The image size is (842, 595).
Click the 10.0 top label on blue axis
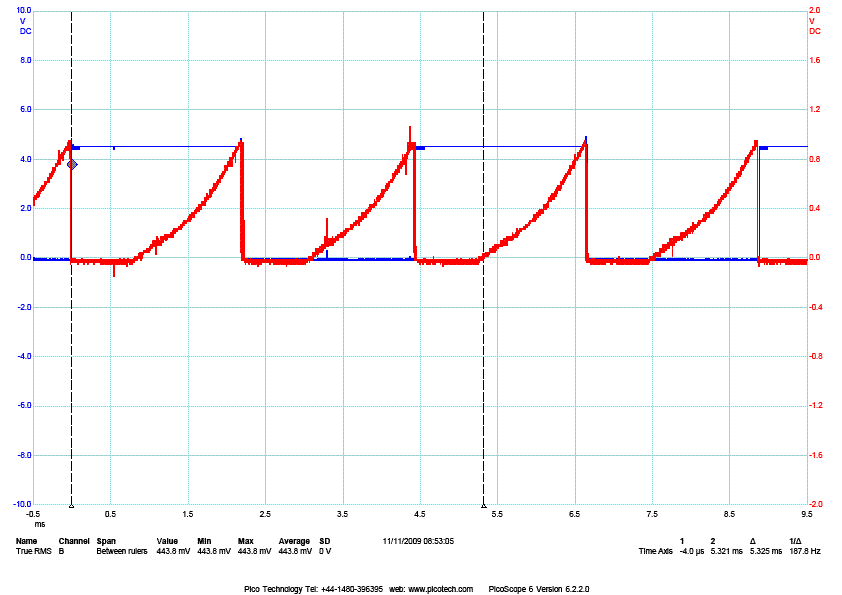click(x=23, y=10)
